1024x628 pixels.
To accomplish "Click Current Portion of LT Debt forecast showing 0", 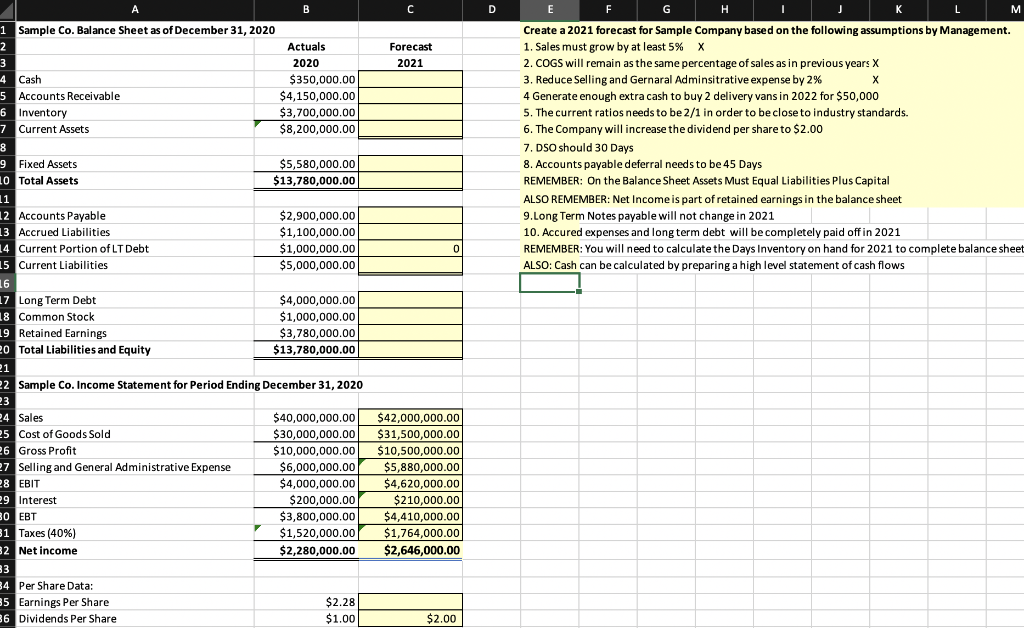I will coord(410,249).
